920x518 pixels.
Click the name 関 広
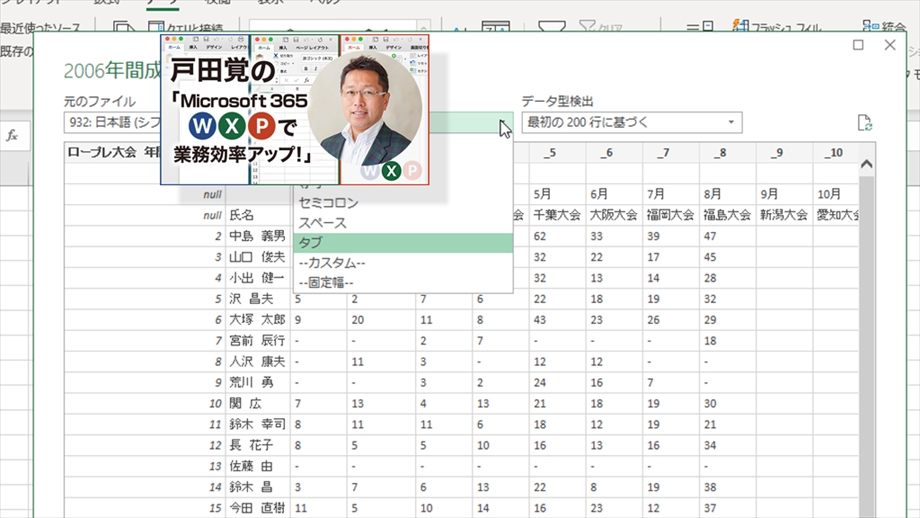[246, 404]
